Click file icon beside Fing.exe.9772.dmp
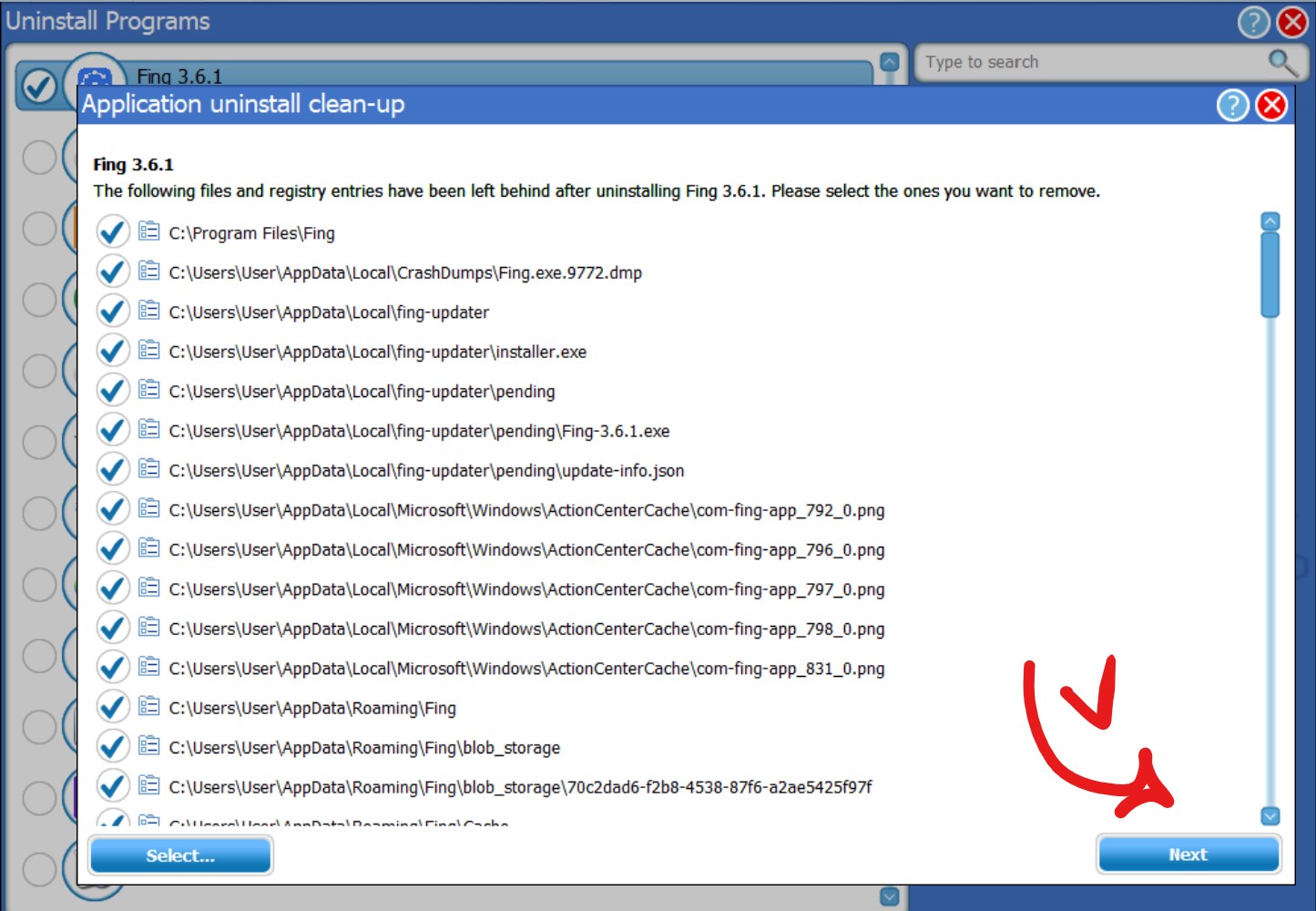This screenshot has width=1316, height=911. (x=149, y=271)
